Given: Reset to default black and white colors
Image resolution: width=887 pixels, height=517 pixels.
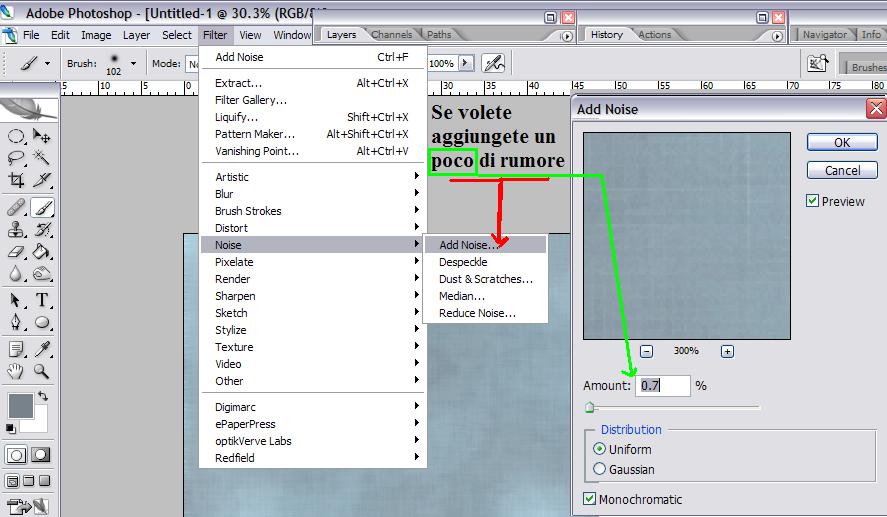Looking at the screenshot, I should point(11,428).
